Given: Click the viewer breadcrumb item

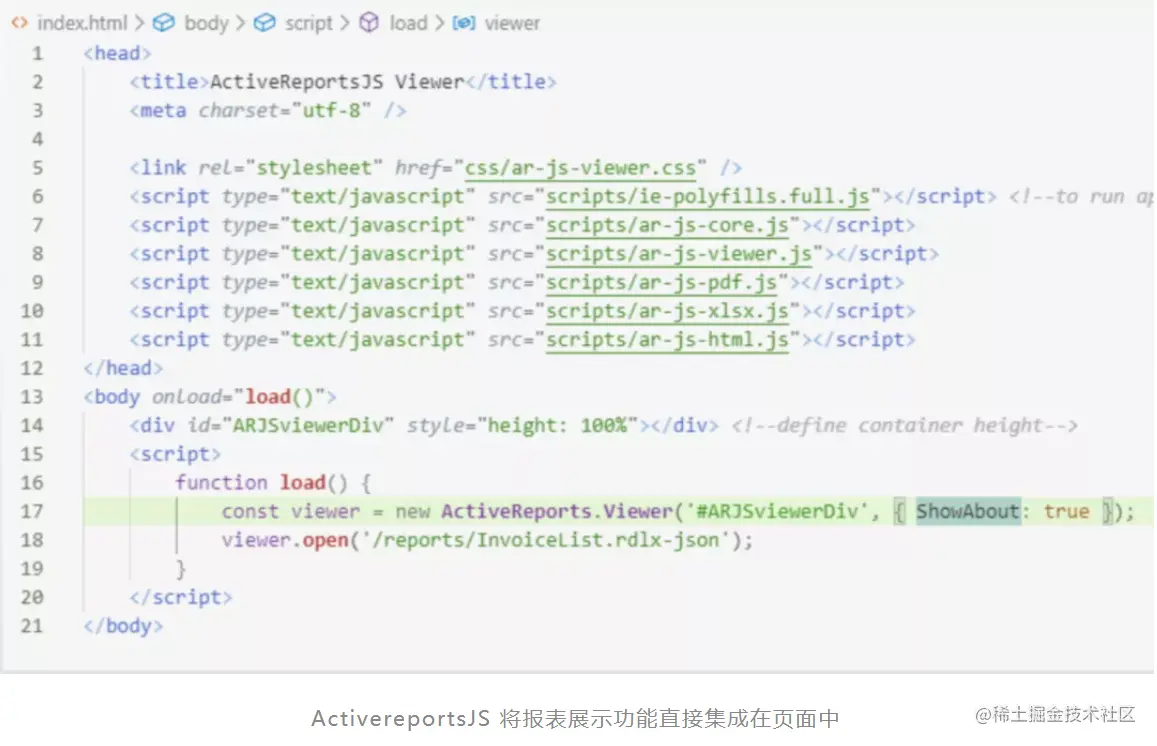Looking at the screenshot, I should point(512,24).
